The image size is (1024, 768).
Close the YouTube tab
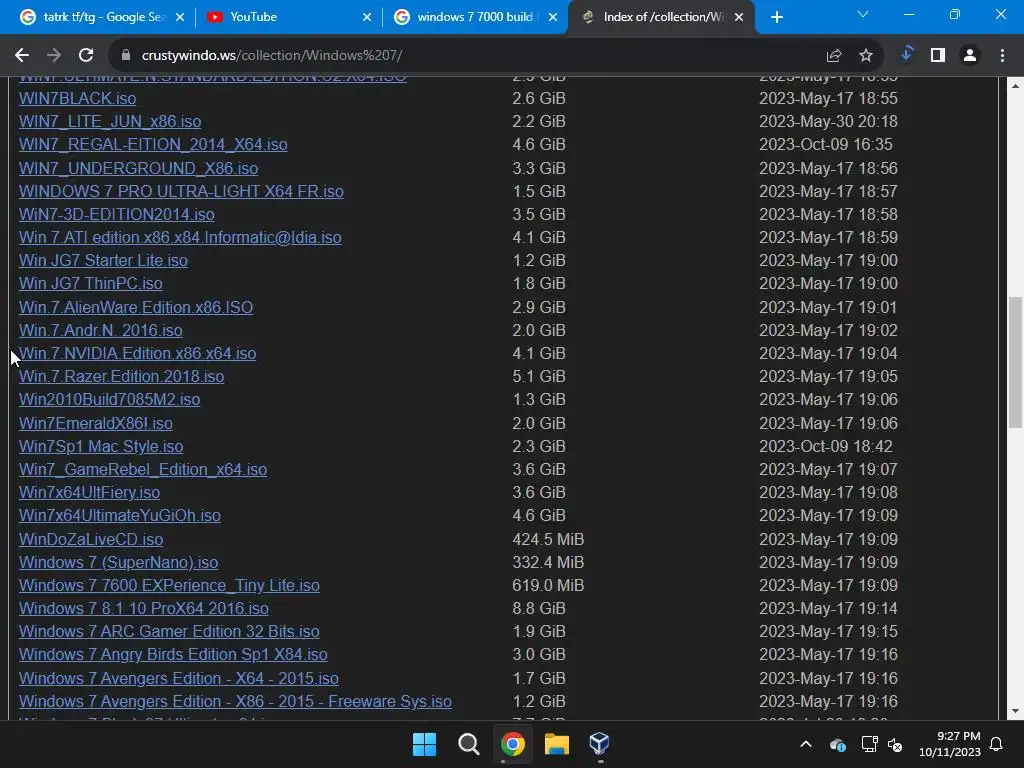coord(367,17)
